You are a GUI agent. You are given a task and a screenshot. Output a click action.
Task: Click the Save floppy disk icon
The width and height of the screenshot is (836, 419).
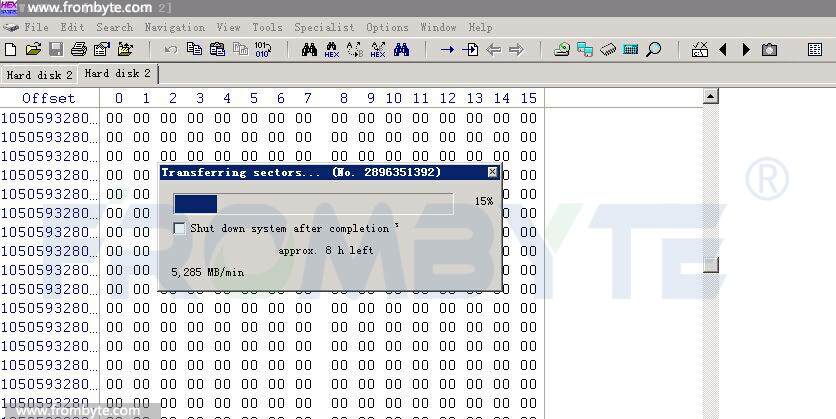[56, 50]
